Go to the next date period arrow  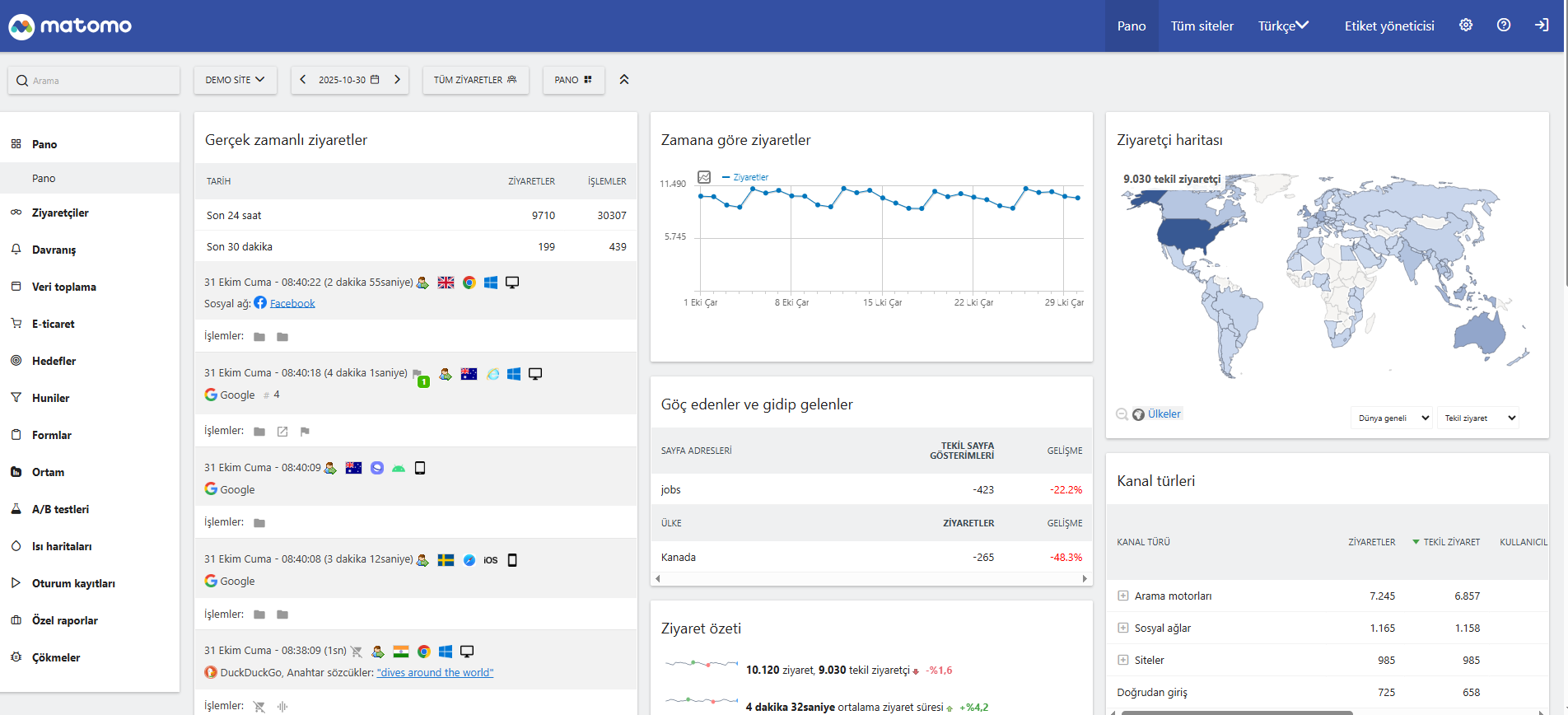[397, 80]
